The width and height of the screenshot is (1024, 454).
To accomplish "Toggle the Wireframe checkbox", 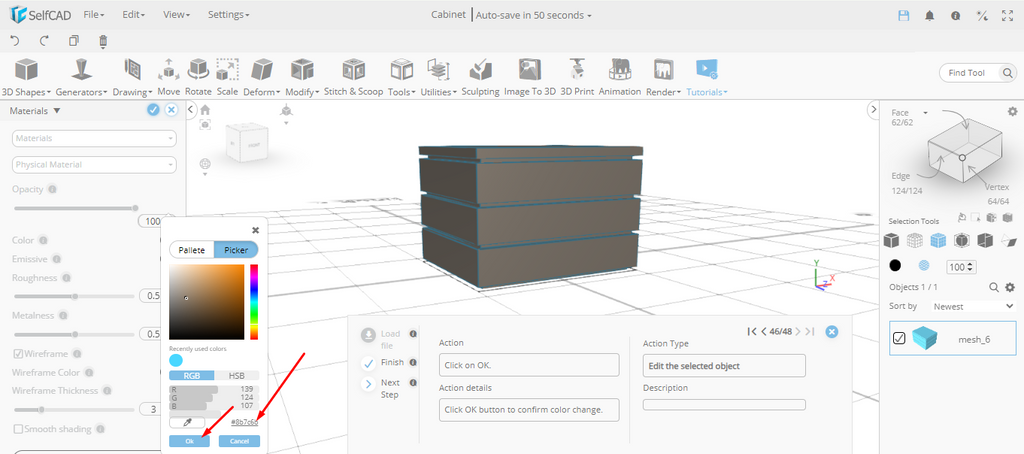I will (18, 353).
